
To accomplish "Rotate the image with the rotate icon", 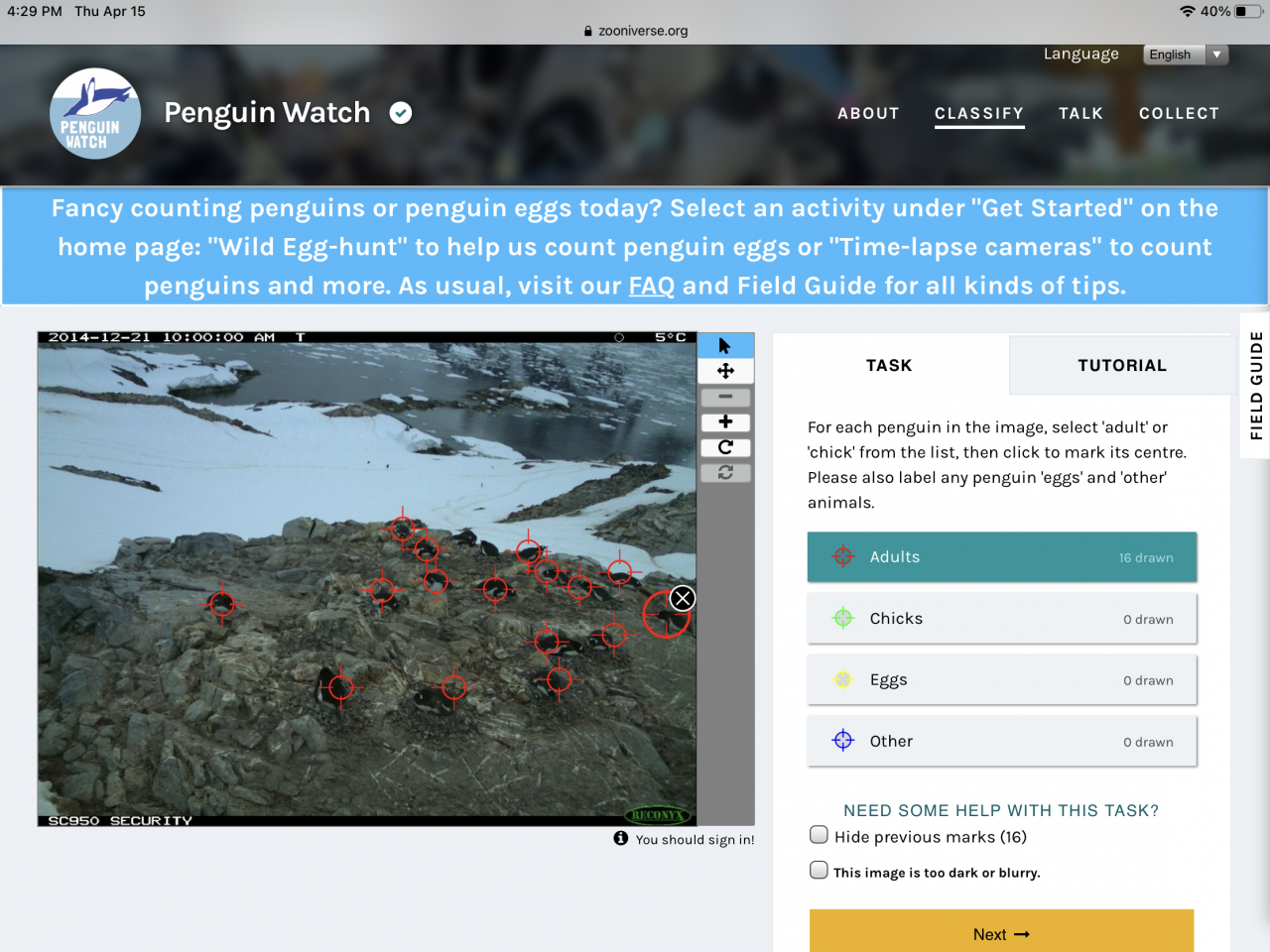I will pyautogui.click(x=725, y=447).
